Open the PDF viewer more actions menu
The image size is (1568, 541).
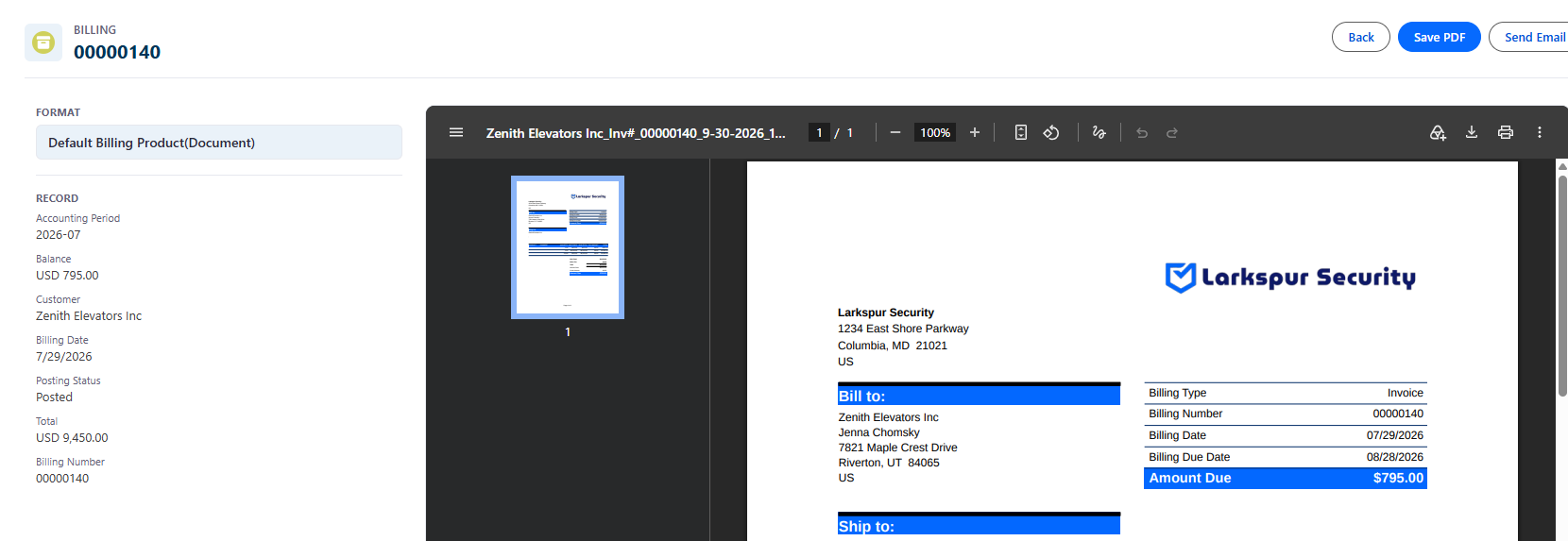coord(1540,132)
